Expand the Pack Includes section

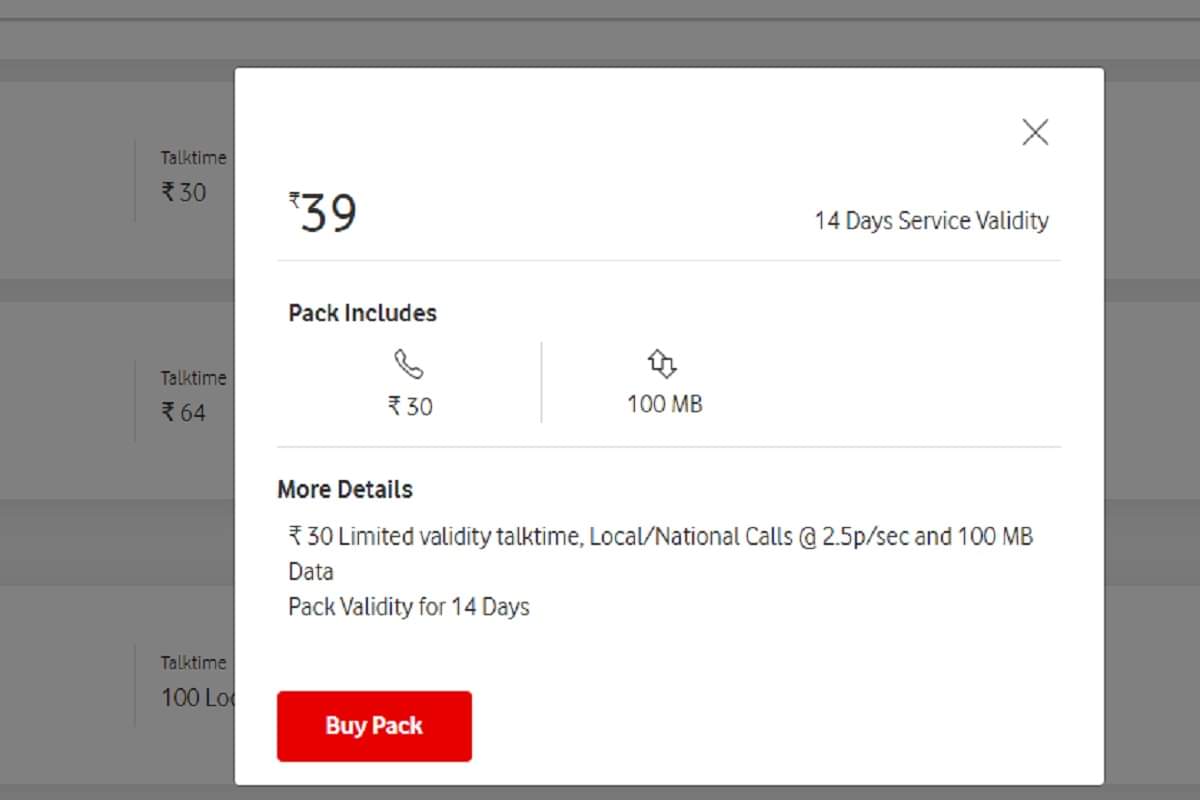362,312
